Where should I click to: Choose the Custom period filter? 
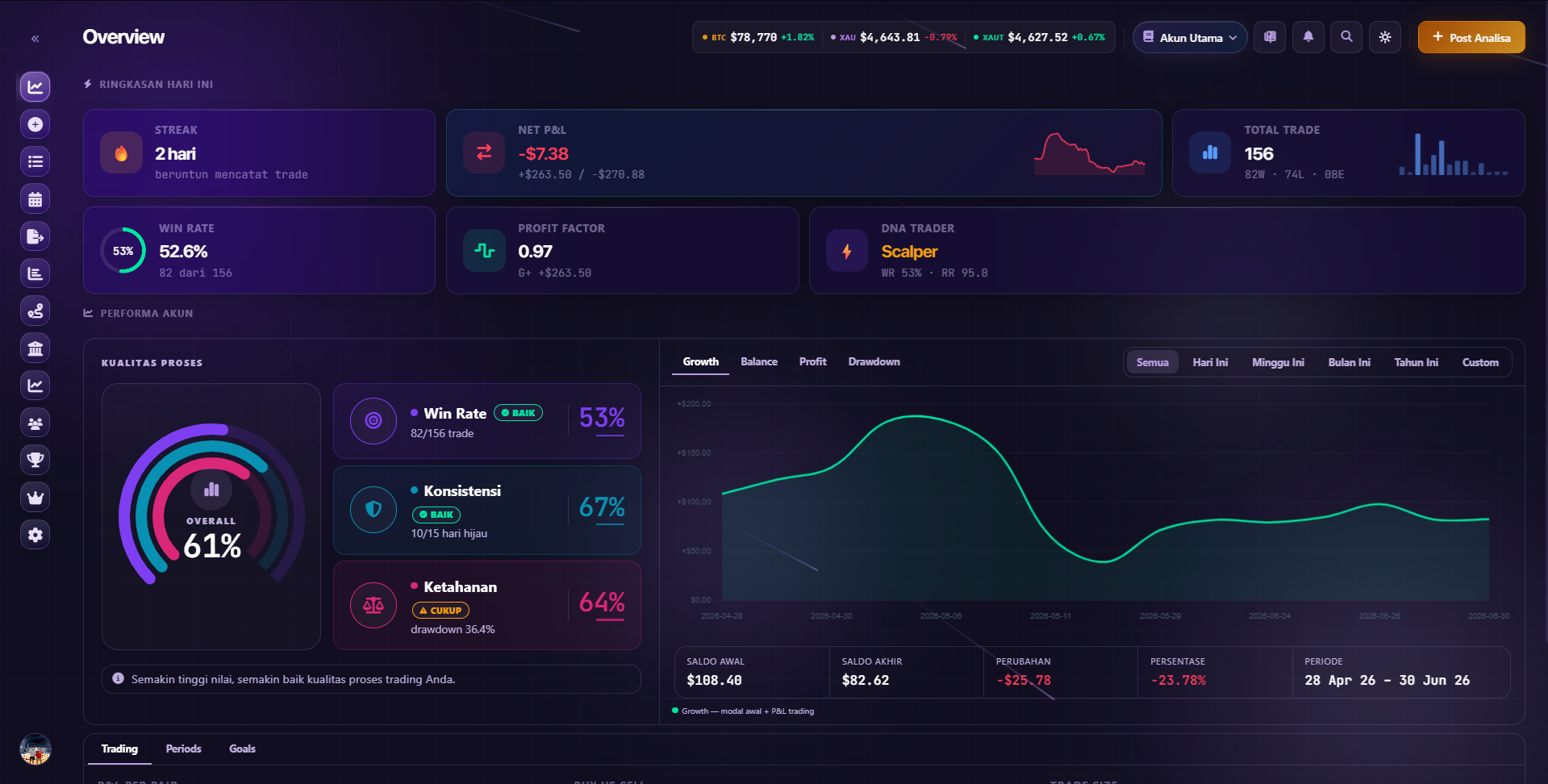coord(1480,362)
